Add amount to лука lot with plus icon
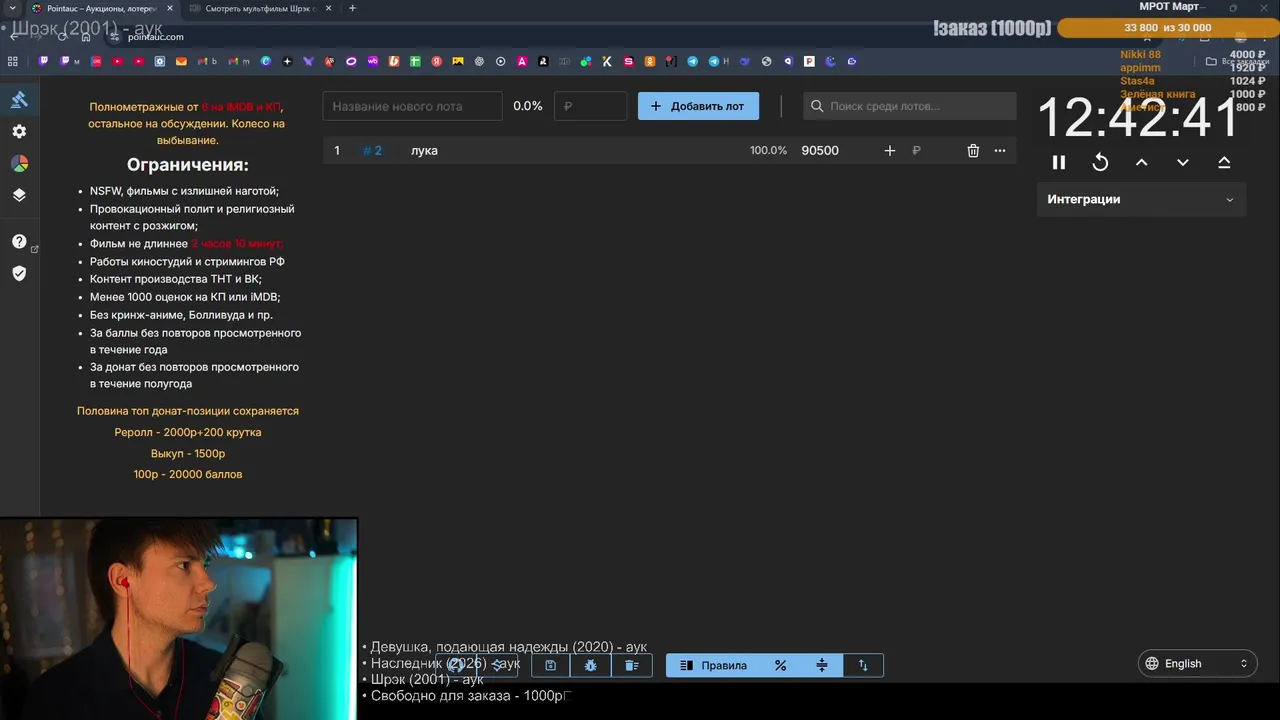 (890, 150)
